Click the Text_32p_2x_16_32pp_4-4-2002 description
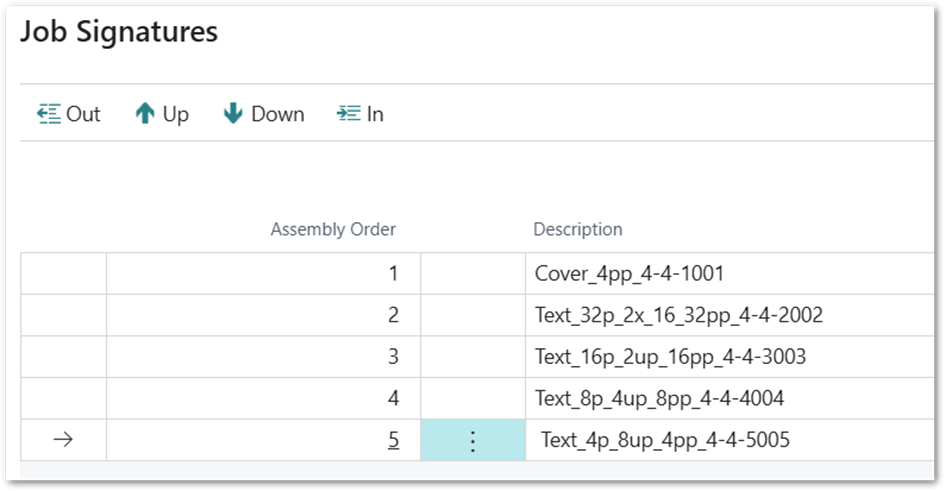Screen dimensions: 945x491 pos(679,315)
